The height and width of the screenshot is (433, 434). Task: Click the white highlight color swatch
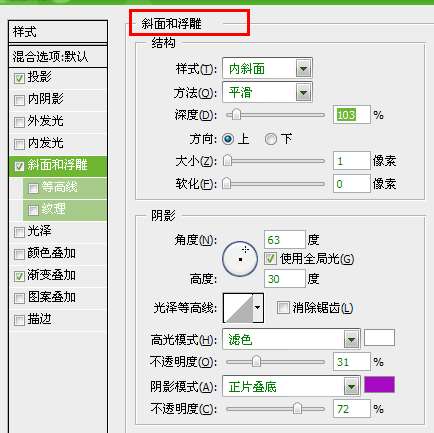point(379,338)
